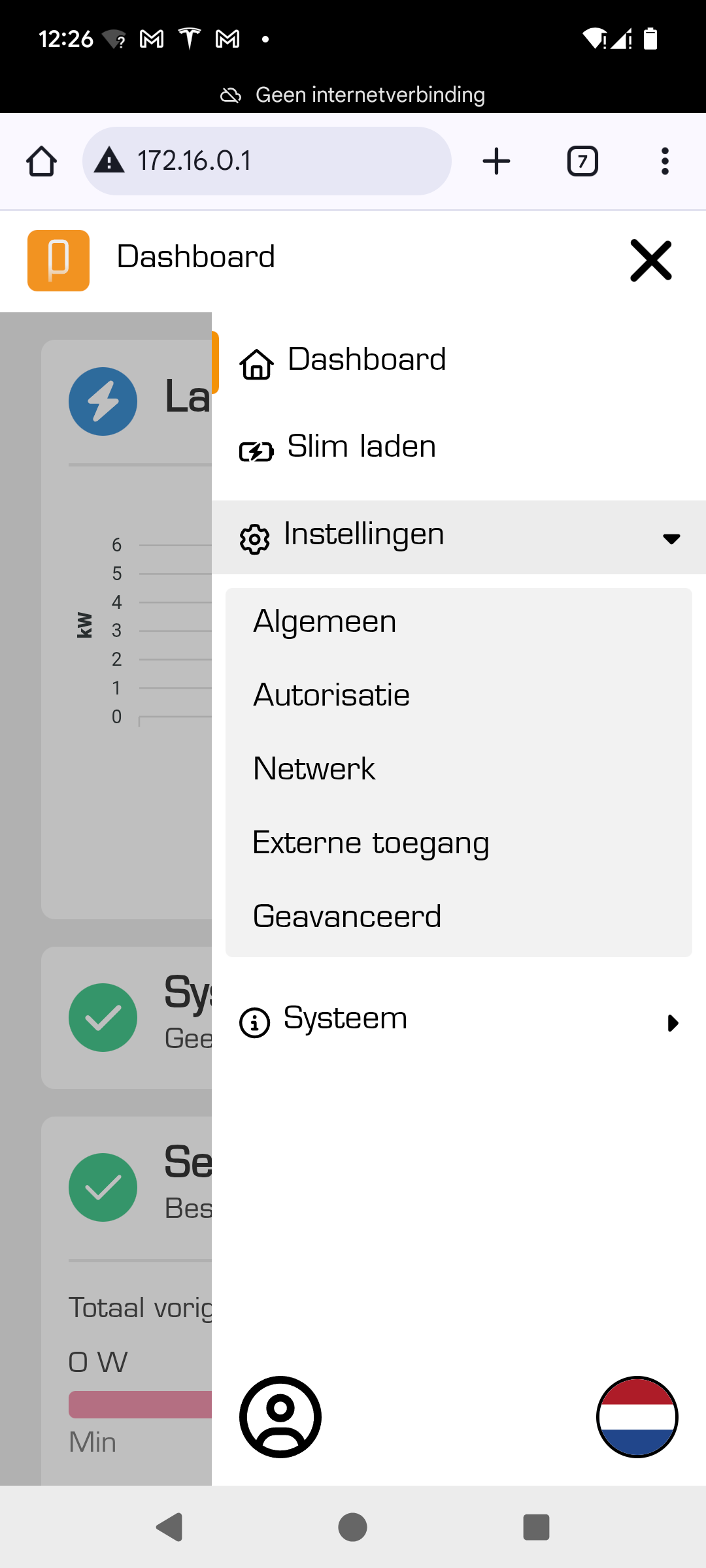Open the user account profile icon
706x1568 pixels.
280,1416
